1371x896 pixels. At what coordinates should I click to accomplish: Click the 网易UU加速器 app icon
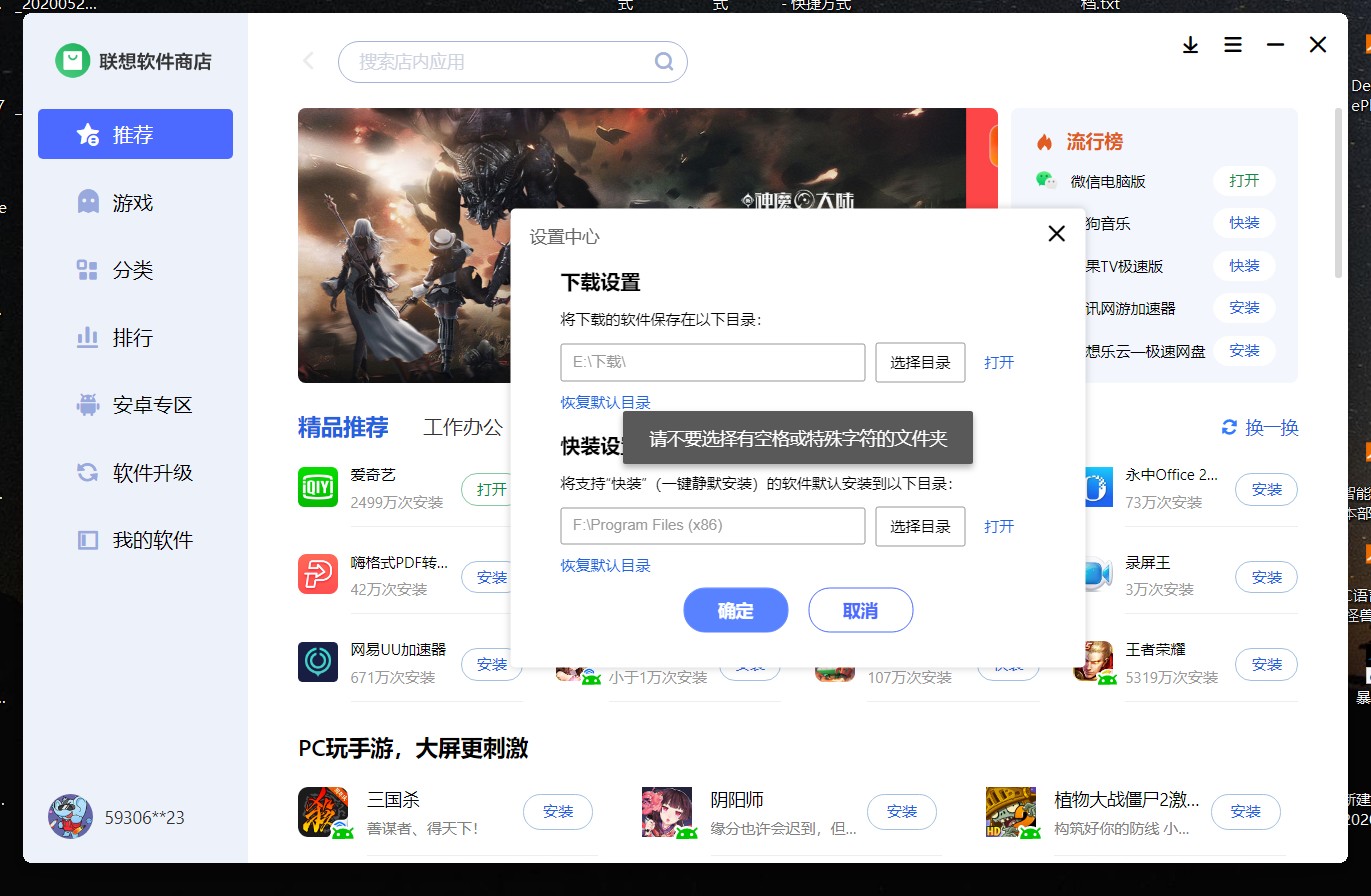[318, 662]
